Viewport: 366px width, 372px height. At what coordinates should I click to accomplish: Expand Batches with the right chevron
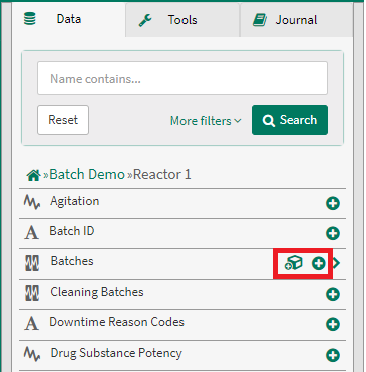[337, 263]
